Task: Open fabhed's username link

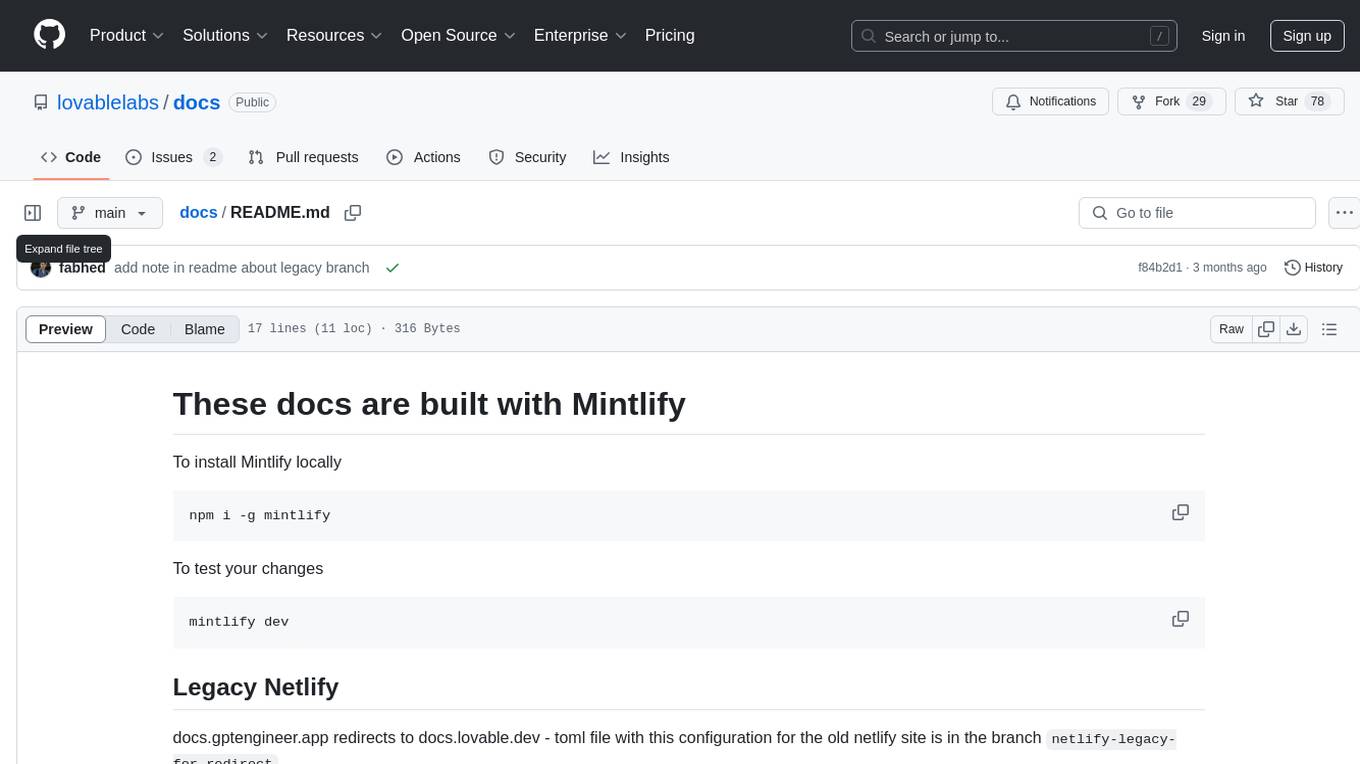Action: pyautogui.click(x=82, y=268)
